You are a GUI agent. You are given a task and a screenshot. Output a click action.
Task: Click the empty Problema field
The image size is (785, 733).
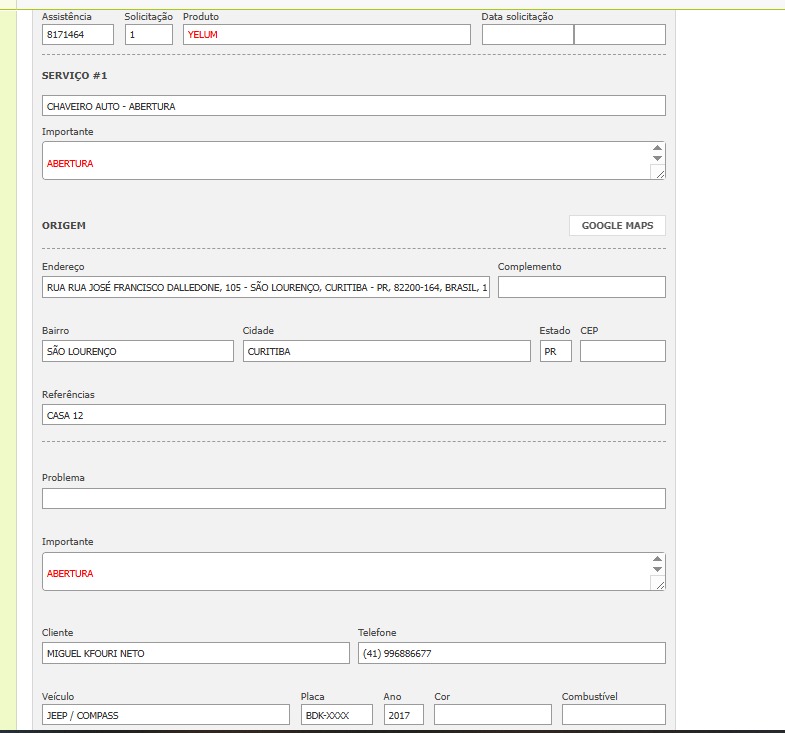[353, 499]
